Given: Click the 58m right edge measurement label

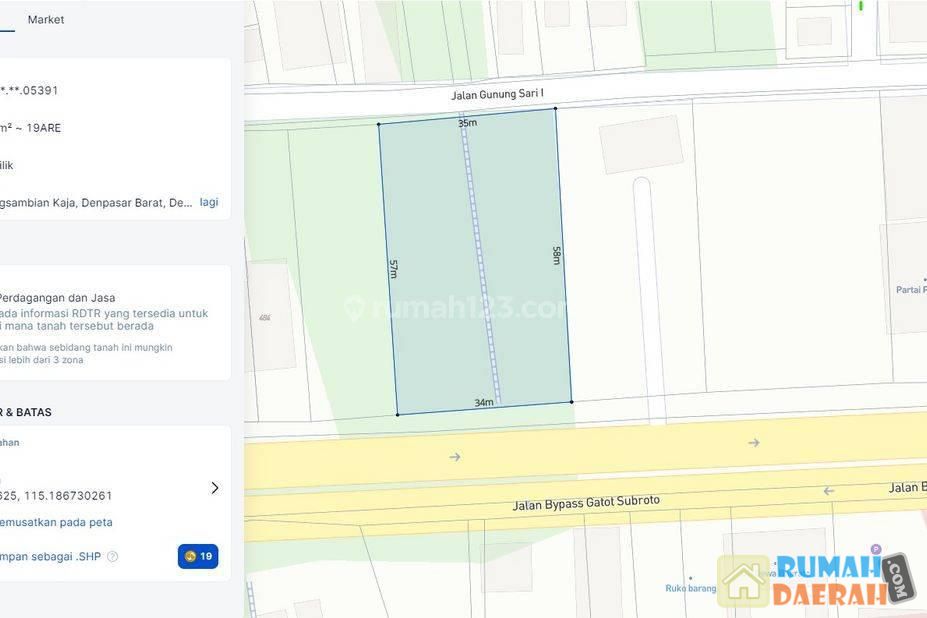Looking at the screenshot, I should click(x=557, y=255).
